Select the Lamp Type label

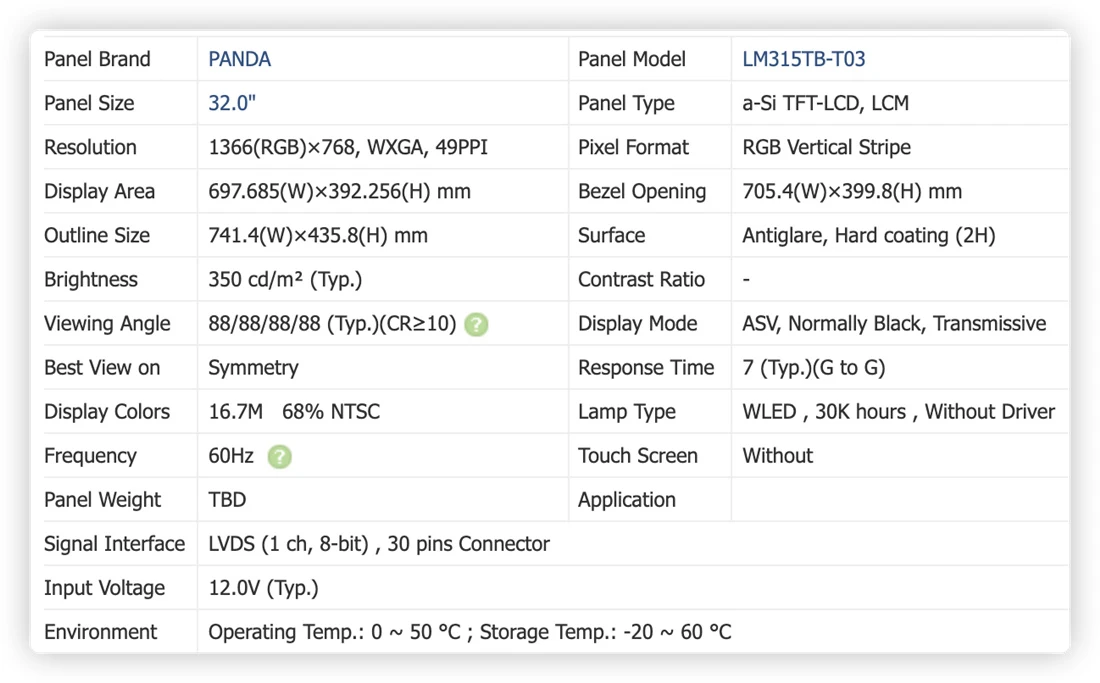coord(626,412)
